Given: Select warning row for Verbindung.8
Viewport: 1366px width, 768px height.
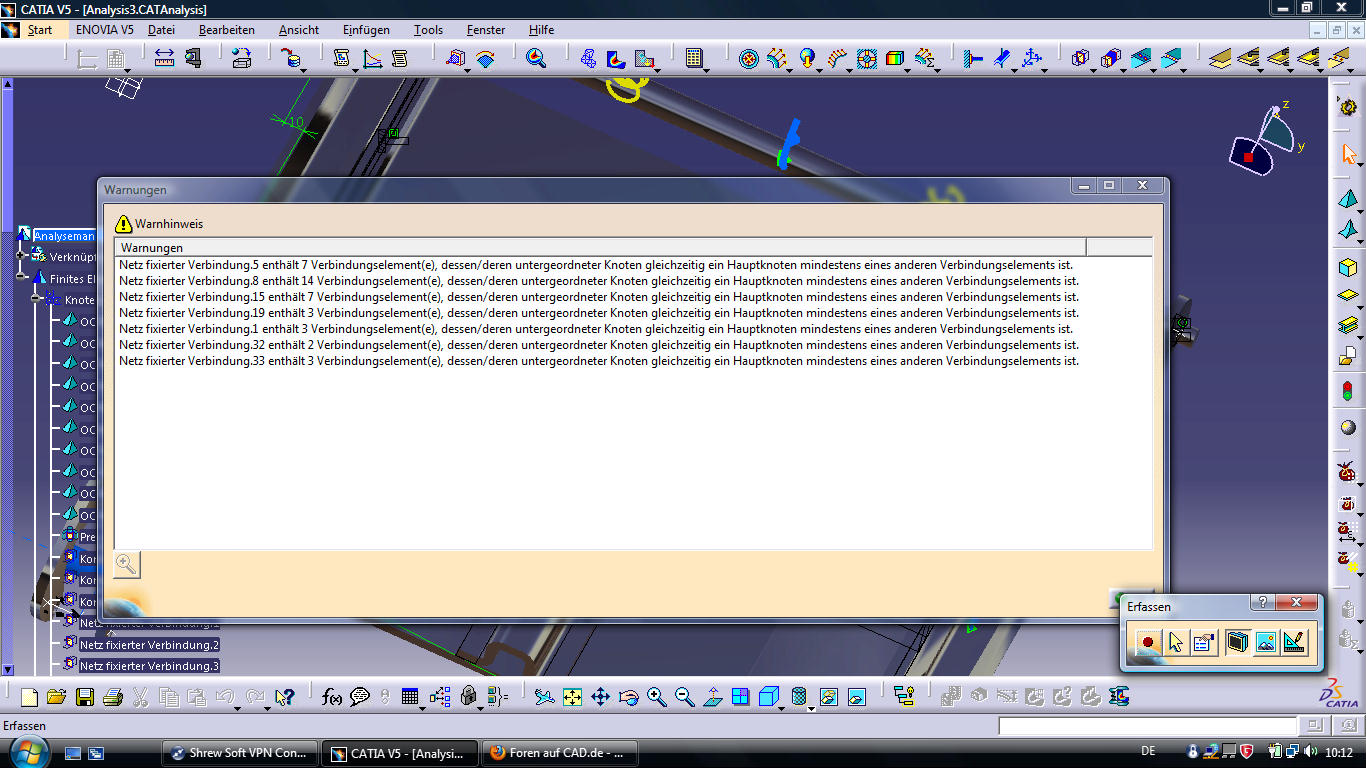Looking at the screenshot, I should 599,281.
